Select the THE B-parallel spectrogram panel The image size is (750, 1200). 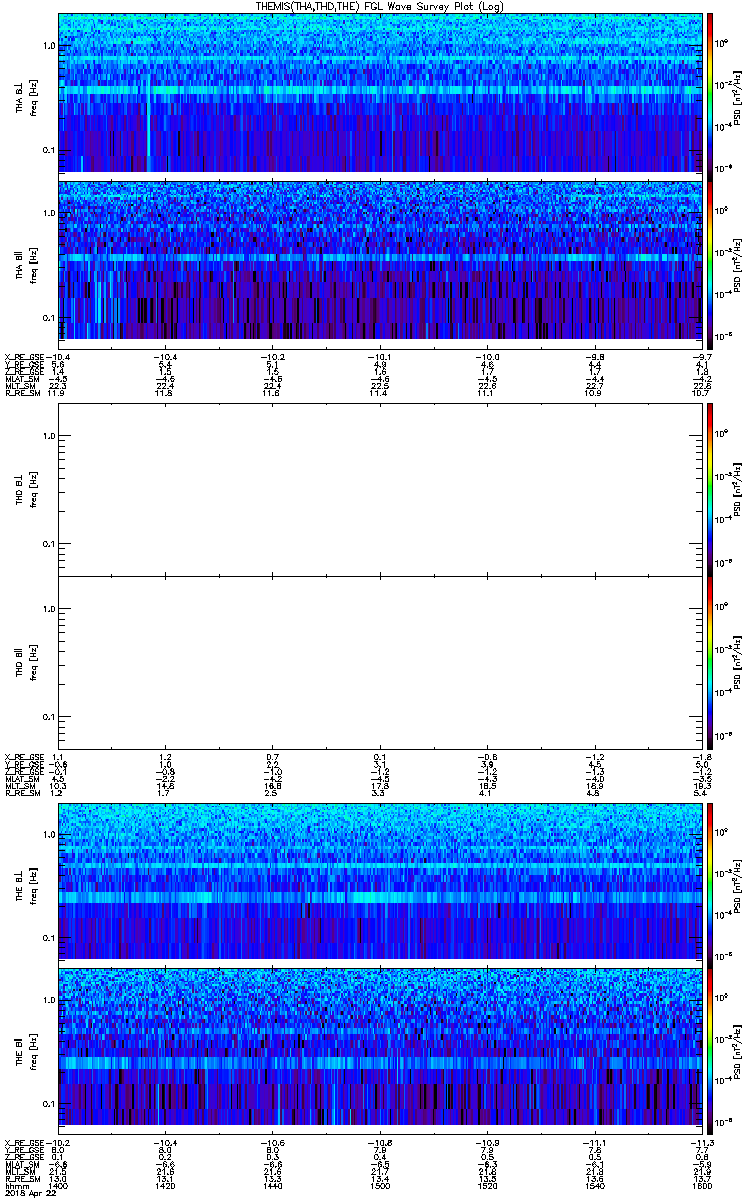tap(379, 1046)
